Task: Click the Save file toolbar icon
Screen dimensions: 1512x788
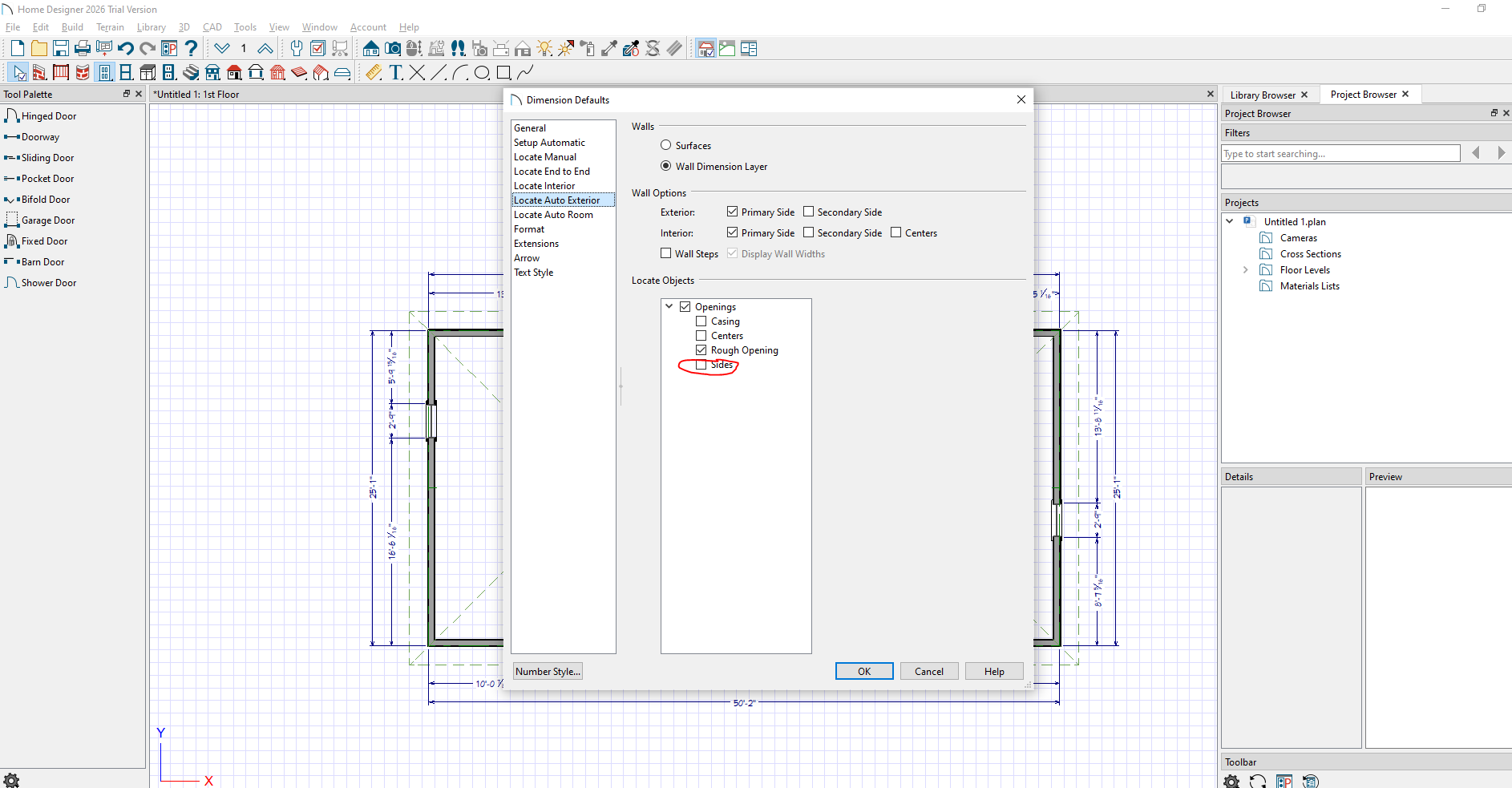Action: pos(61,49)
